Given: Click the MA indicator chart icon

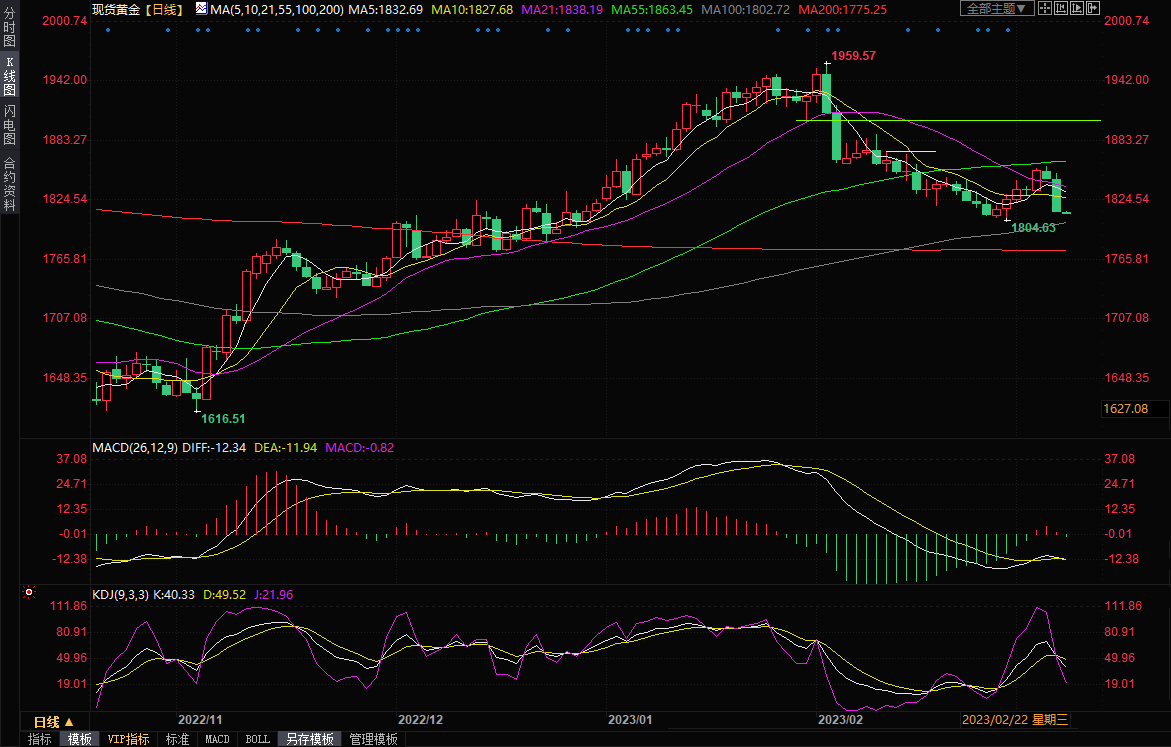Looking at the screenshot, I should pos(201,8).
